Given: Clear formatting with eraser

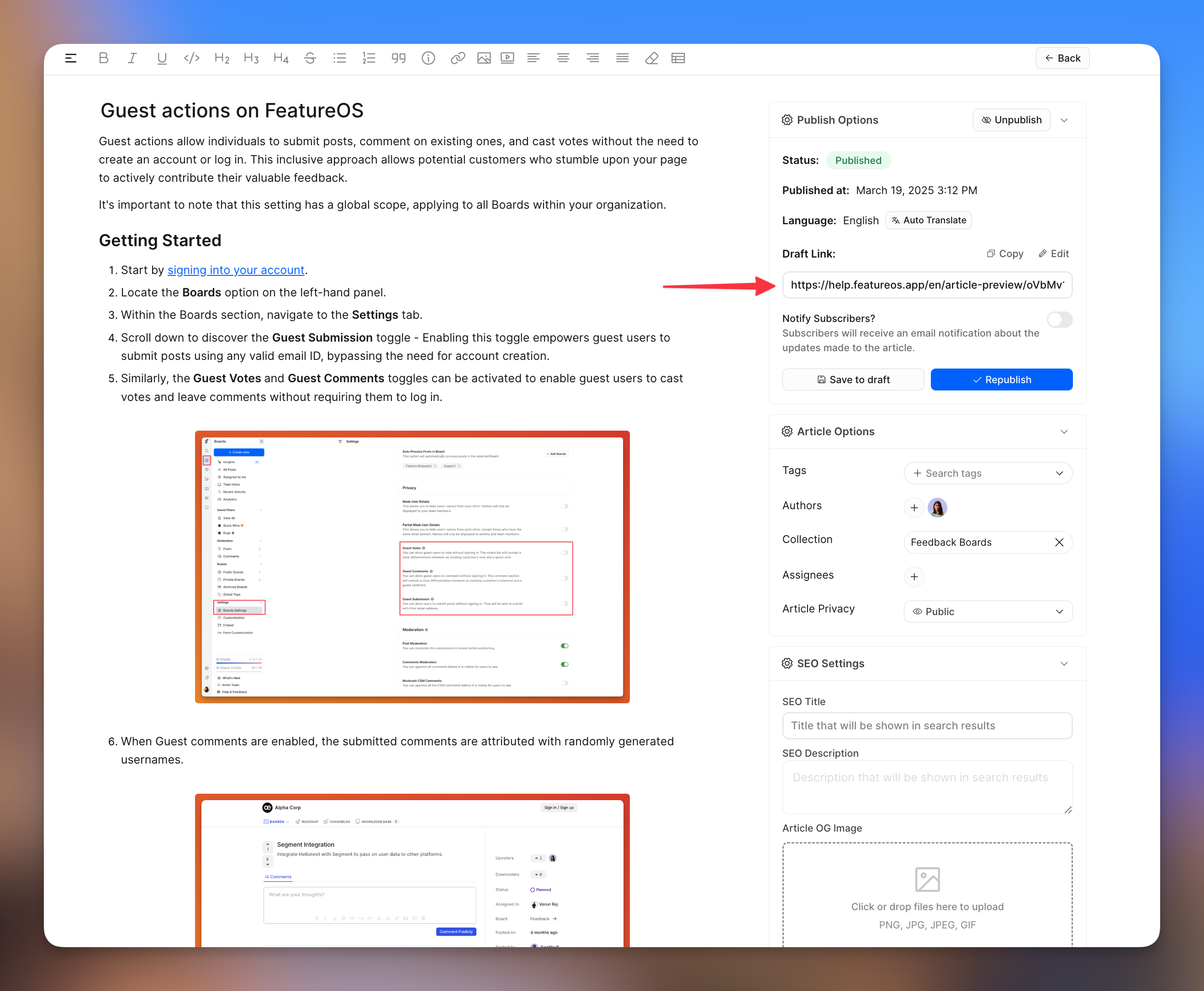Looking at the screenshot, I should (651, 58).
